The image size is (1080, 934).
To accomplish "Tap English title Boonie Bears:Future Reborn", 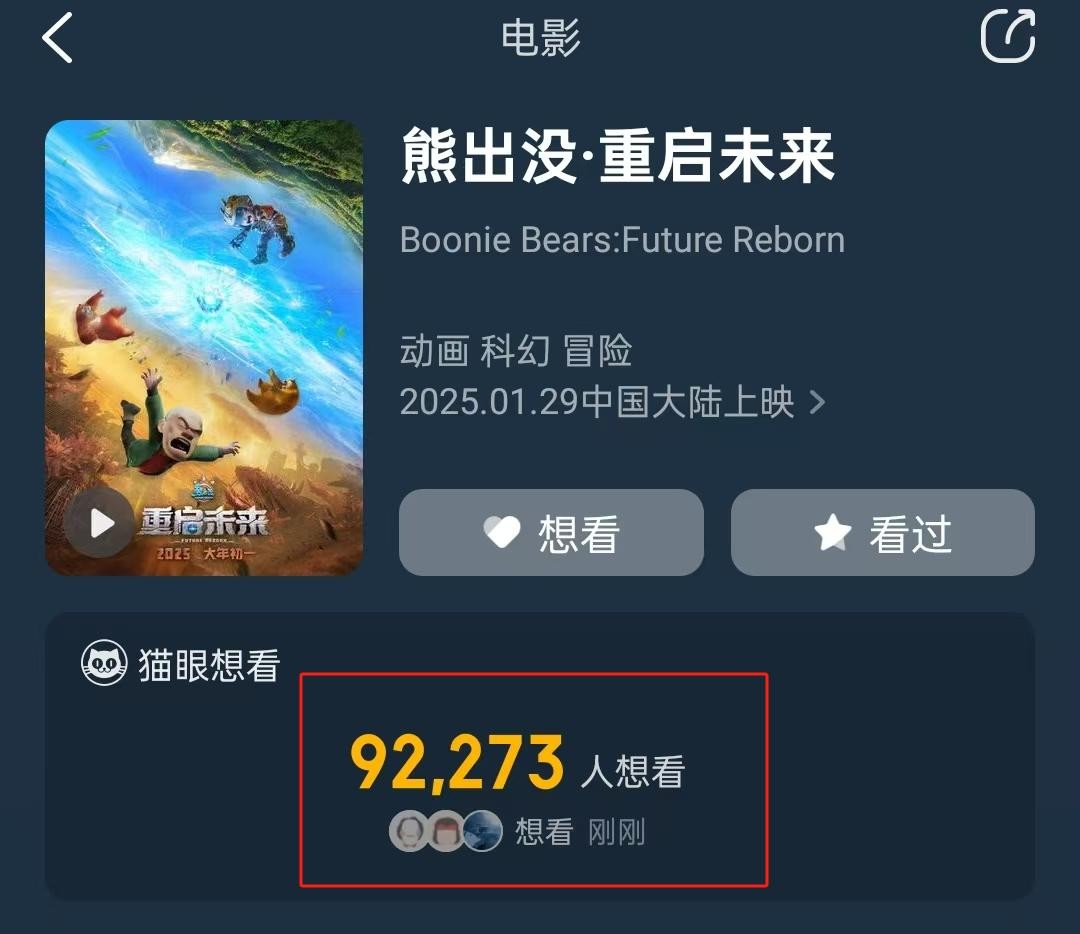I will pos(622,240).
